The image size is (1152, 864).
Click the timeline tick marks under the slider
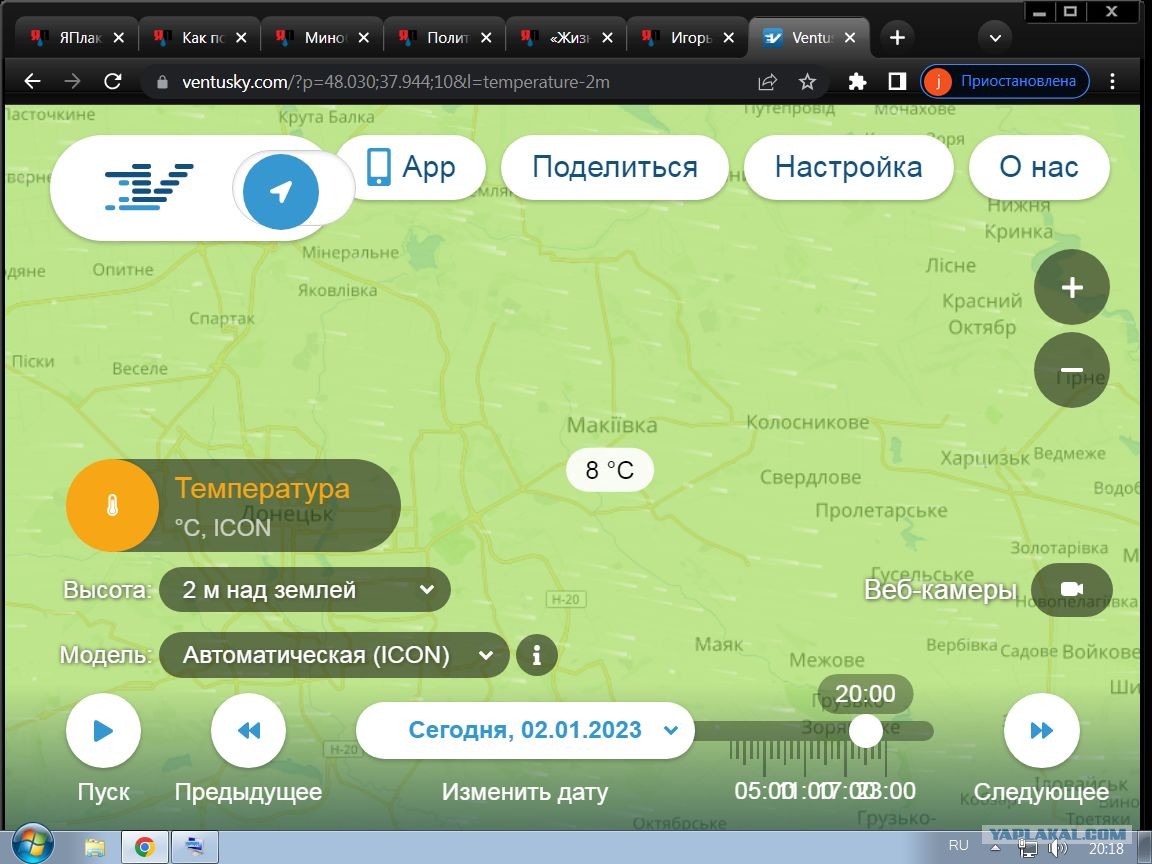[808, 758]
